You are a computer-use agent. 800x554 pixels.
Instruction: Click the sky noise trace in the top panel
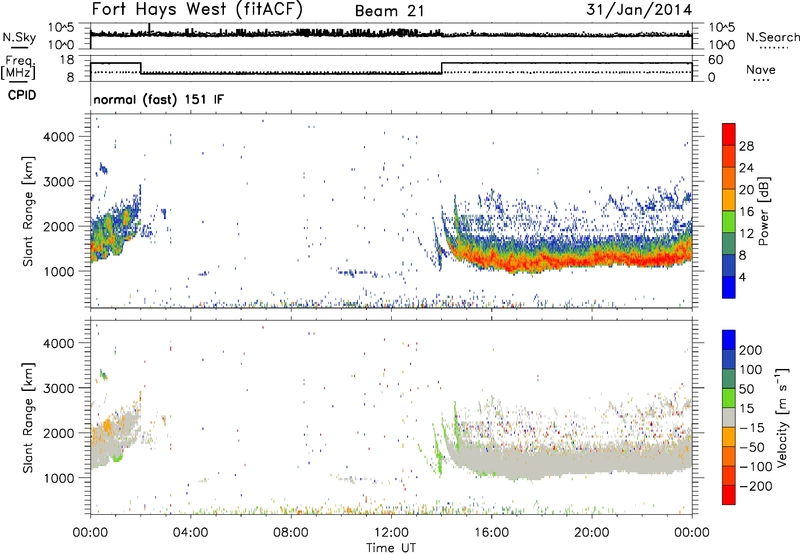pos(391,33)
